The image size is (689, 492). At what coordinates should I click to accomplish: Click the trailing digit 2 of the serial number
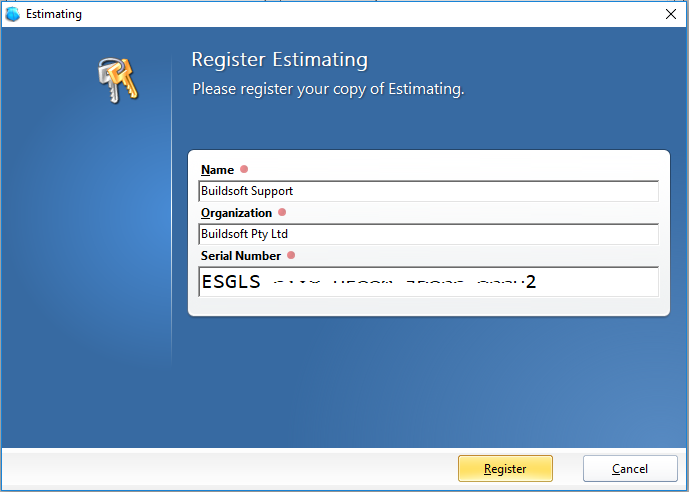(x=531, y=282)
